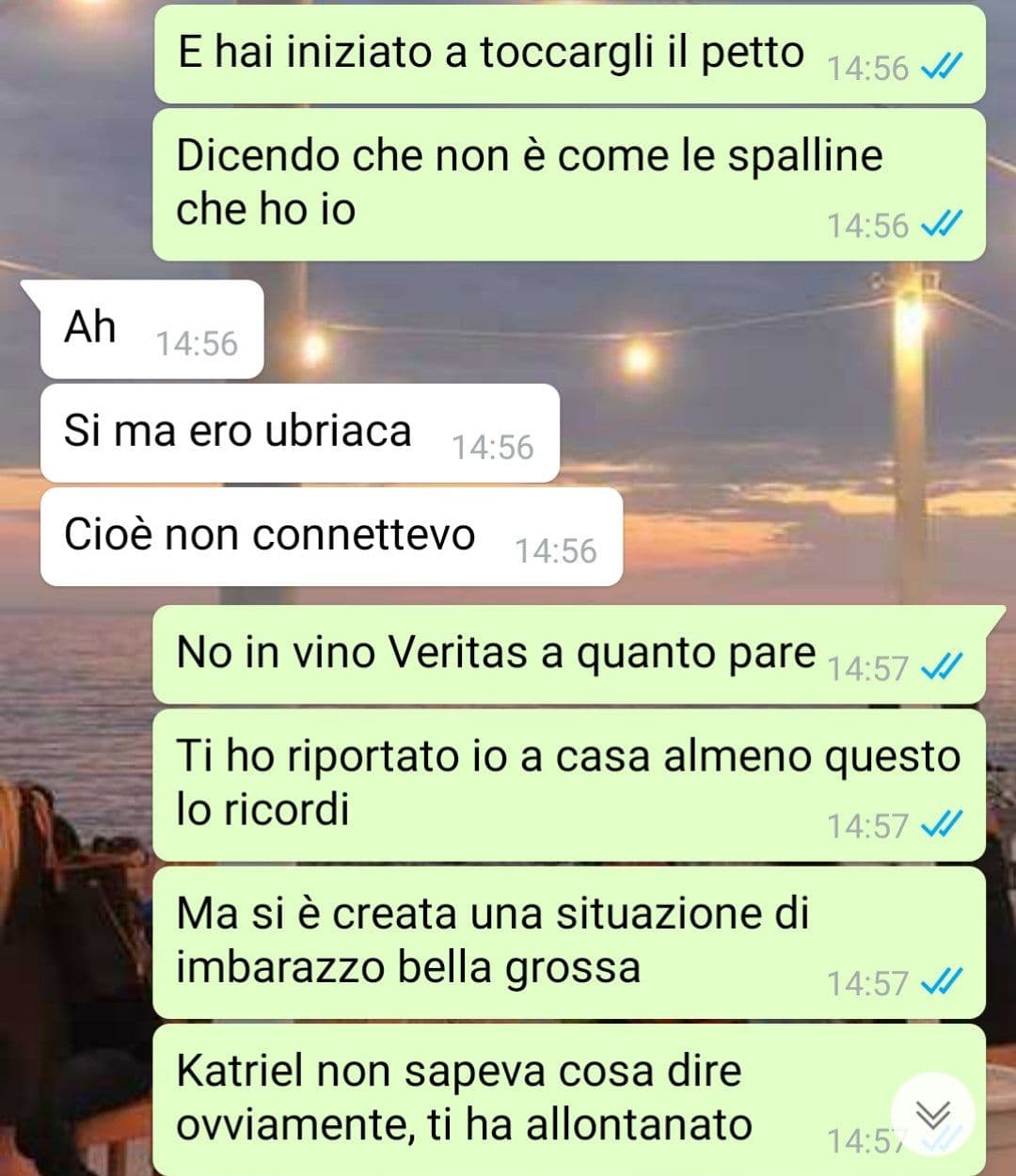Tap the scroll-to-bottom double chevron button
Viewport: 1016px width, 1176px height.
[932, 1115]
